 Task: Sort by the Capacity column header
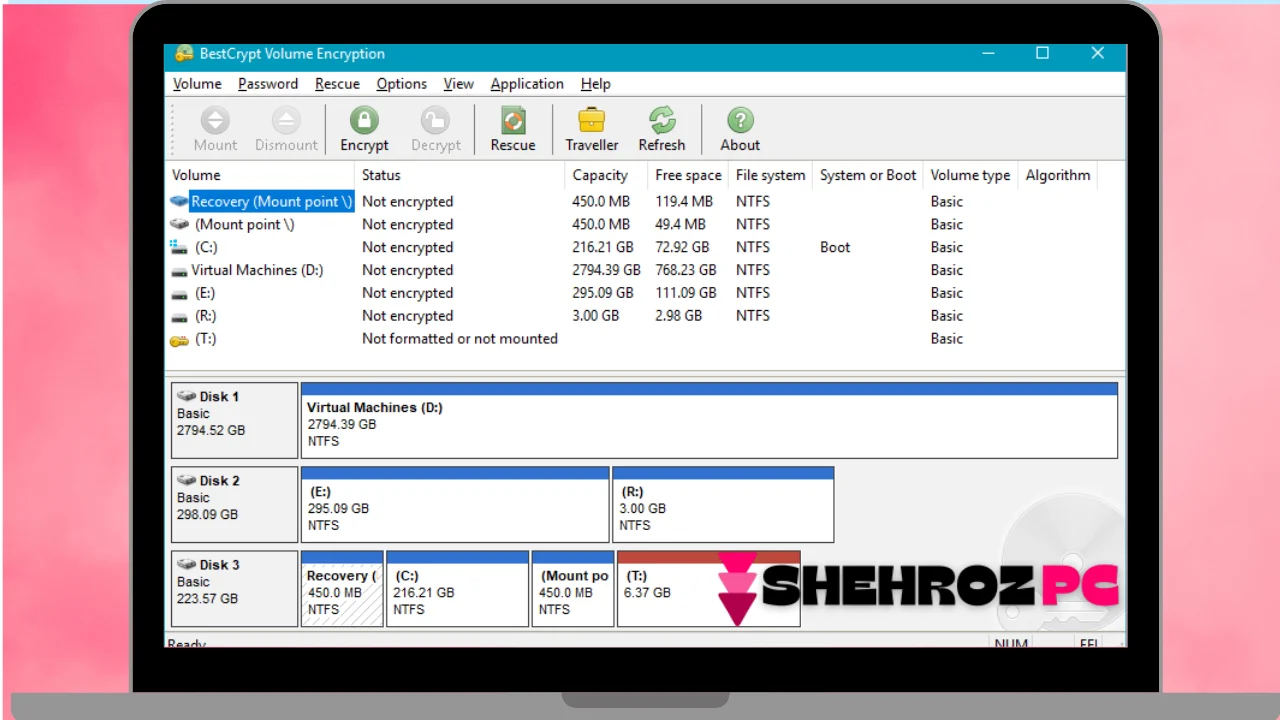click(x=607, y=175)
